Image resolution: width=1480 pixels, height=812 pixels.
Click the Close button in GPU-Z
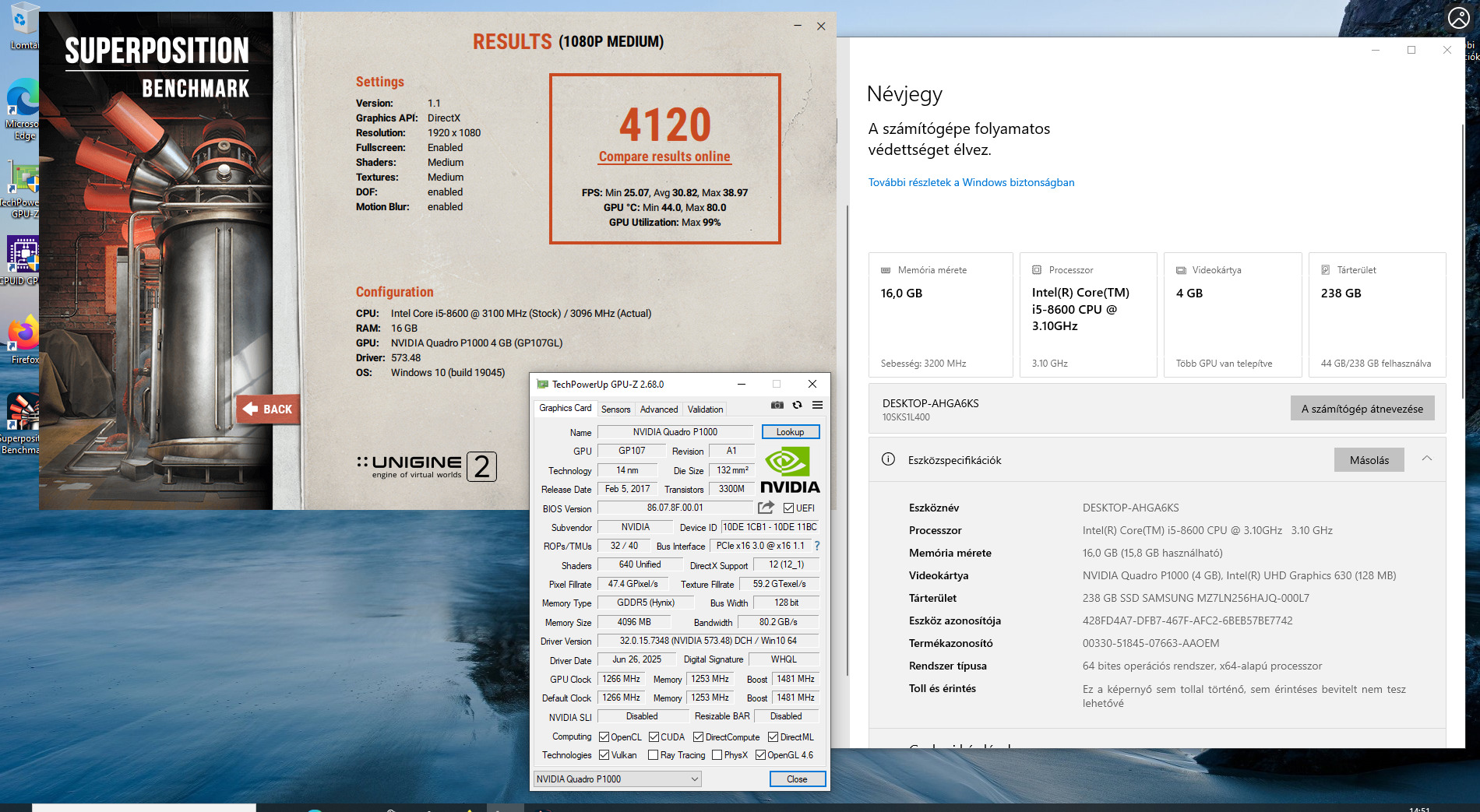797,779
